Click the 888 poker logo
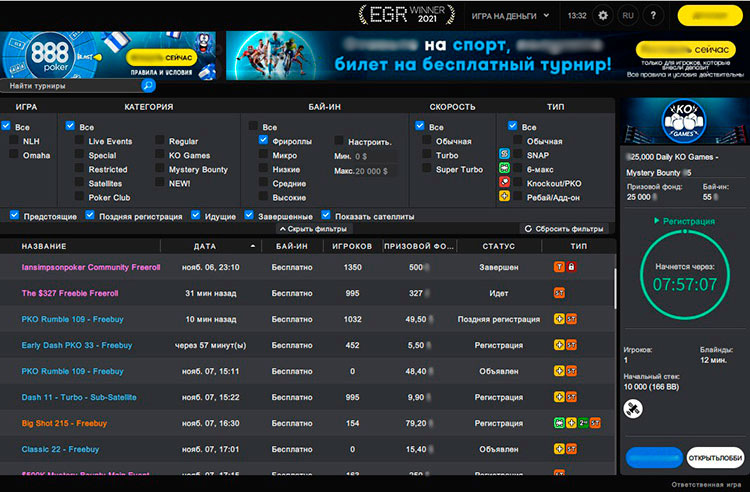 click(50, 55)
